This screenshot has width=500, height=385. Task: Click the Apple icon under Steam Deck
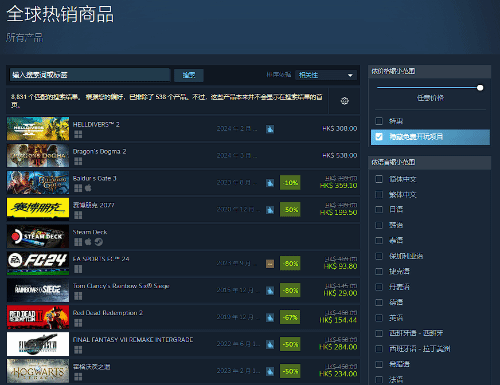pyautogui.click(x=88, y=242)
